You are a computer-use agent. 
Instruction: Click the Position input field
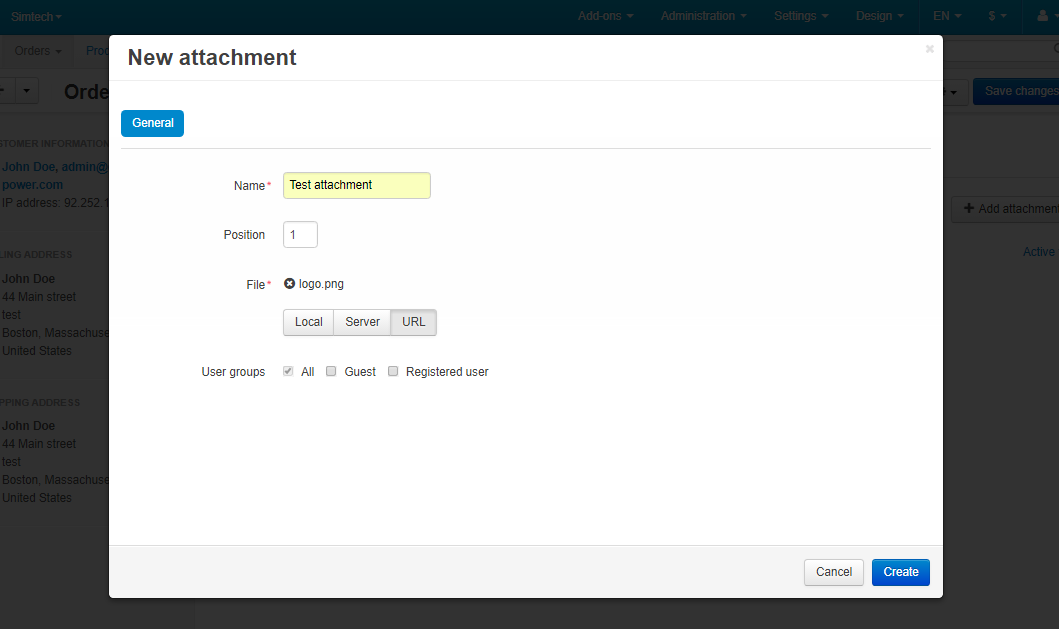click(300, 235)
